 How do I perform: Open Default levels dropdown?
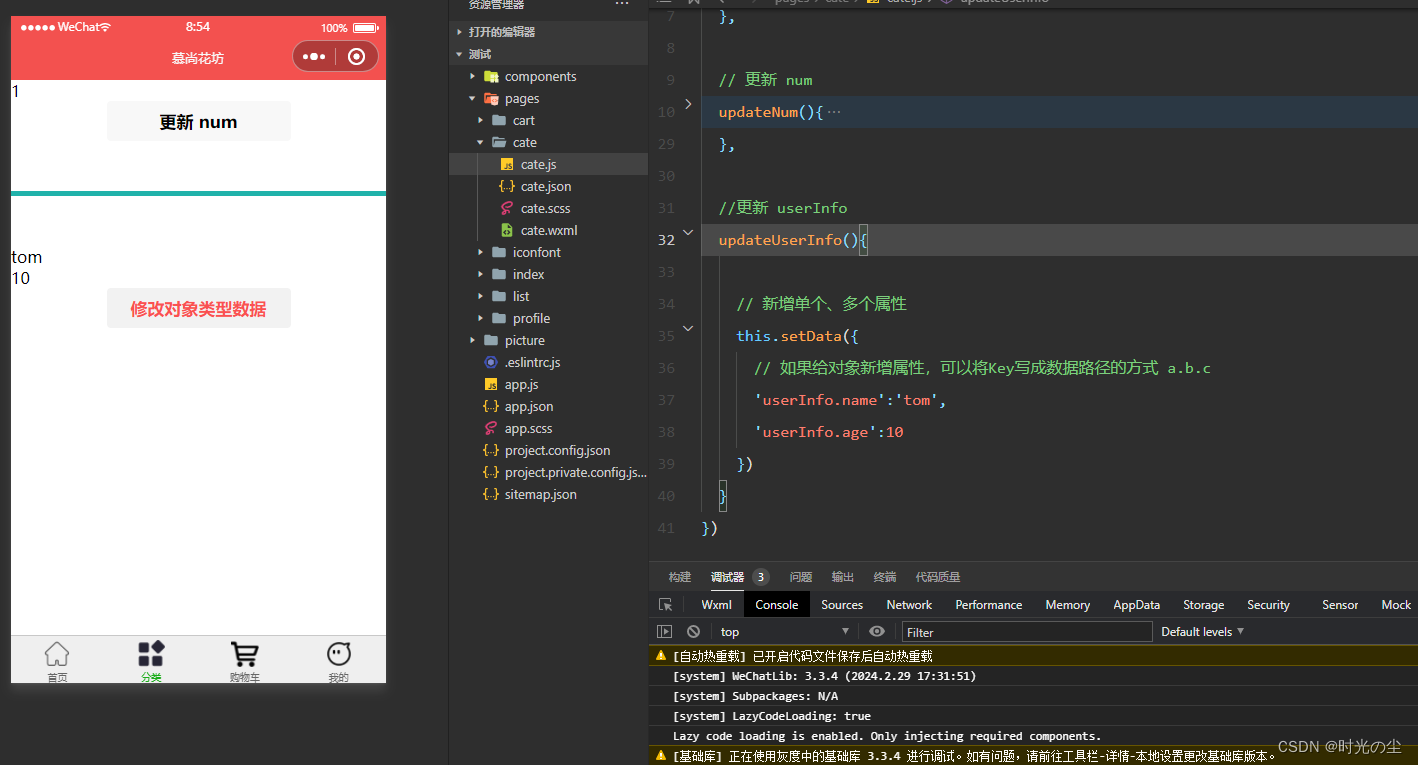tap(1203, 632)
